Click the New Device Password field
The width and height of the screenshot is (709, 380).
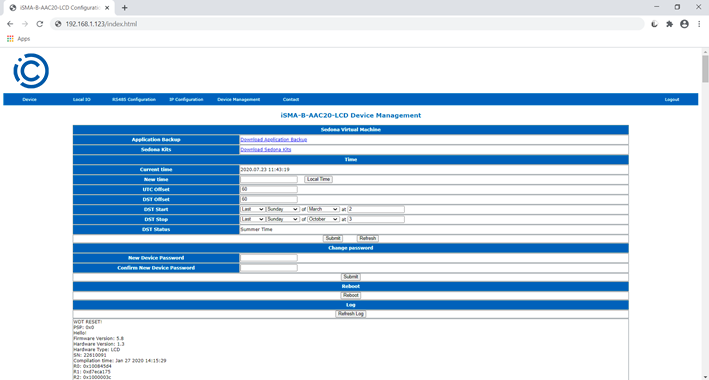pyautogui.click(x=269, y=258)
